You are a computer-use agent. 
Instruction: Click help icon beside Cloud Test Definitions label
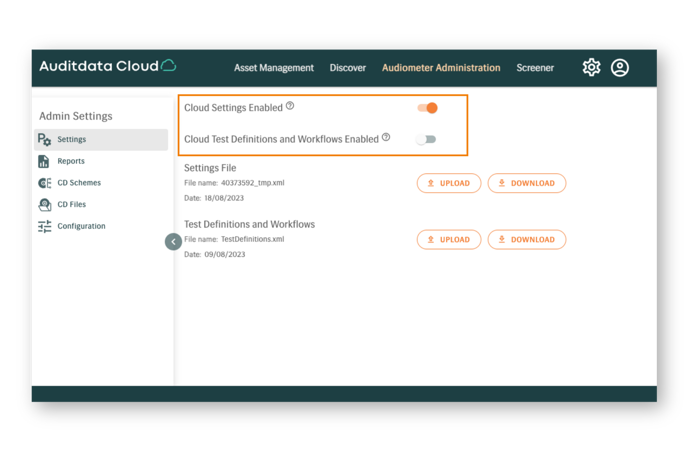click(x=386, y=138)
